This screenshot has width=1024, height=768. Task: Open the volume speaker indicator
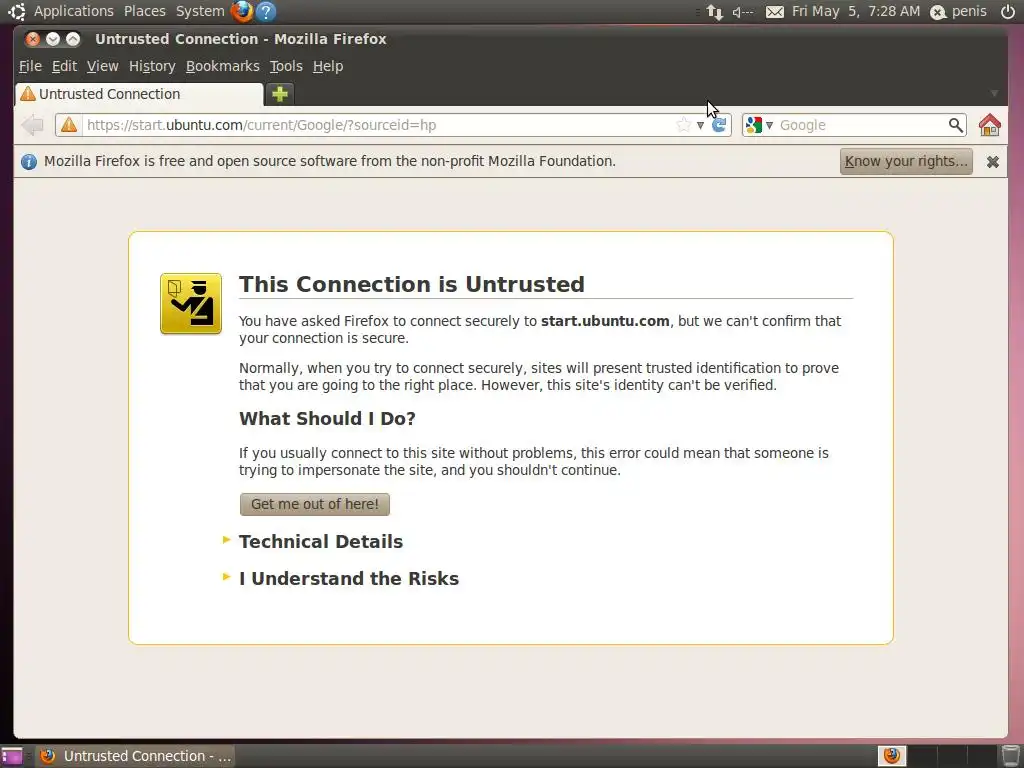[743, 12]
